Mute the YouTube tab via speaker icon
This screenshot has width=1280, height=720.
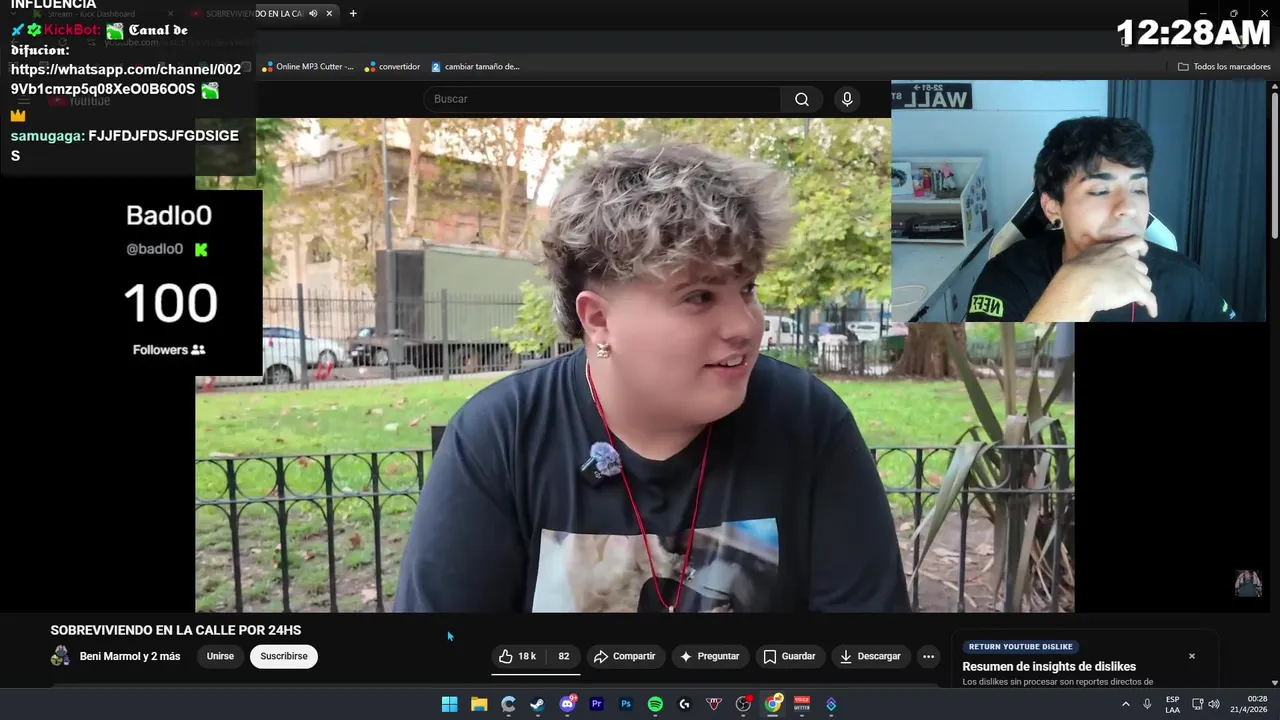coord(314,13)
